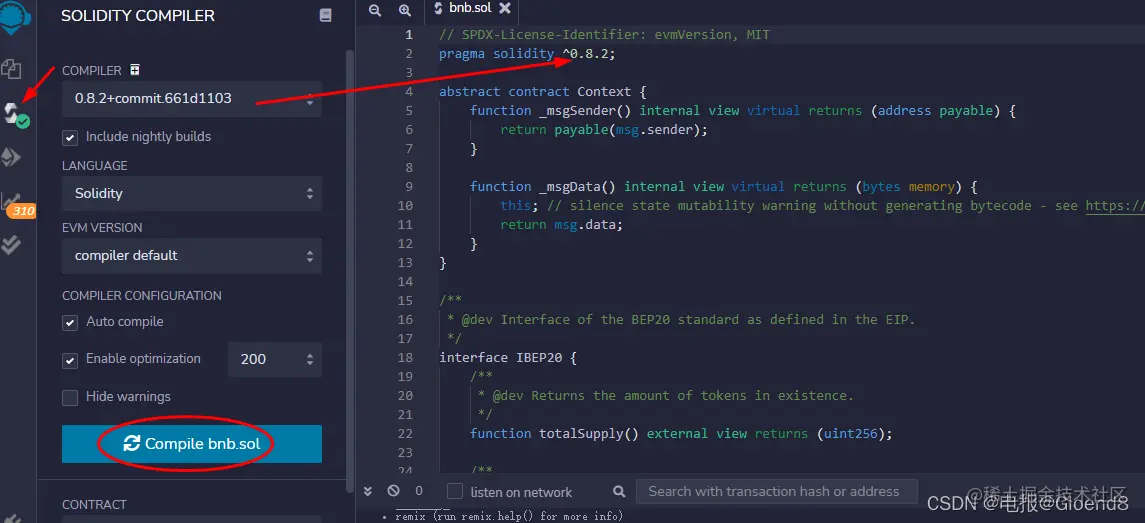Screen dimensions: 1145x523
Task: Click the SPDX-License-Identifier comment line
Action: pos(604,34)
